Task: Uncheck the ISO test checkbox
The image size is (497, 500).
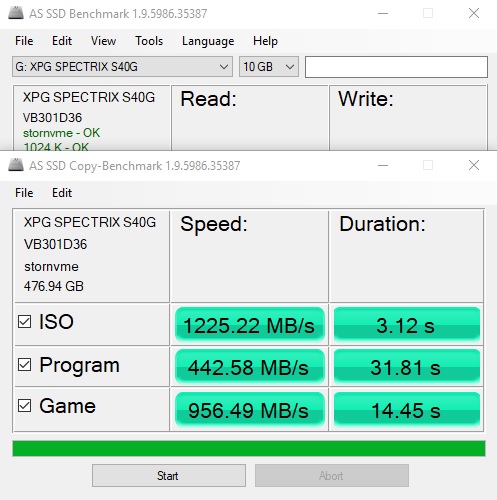Action: (24, 322)
